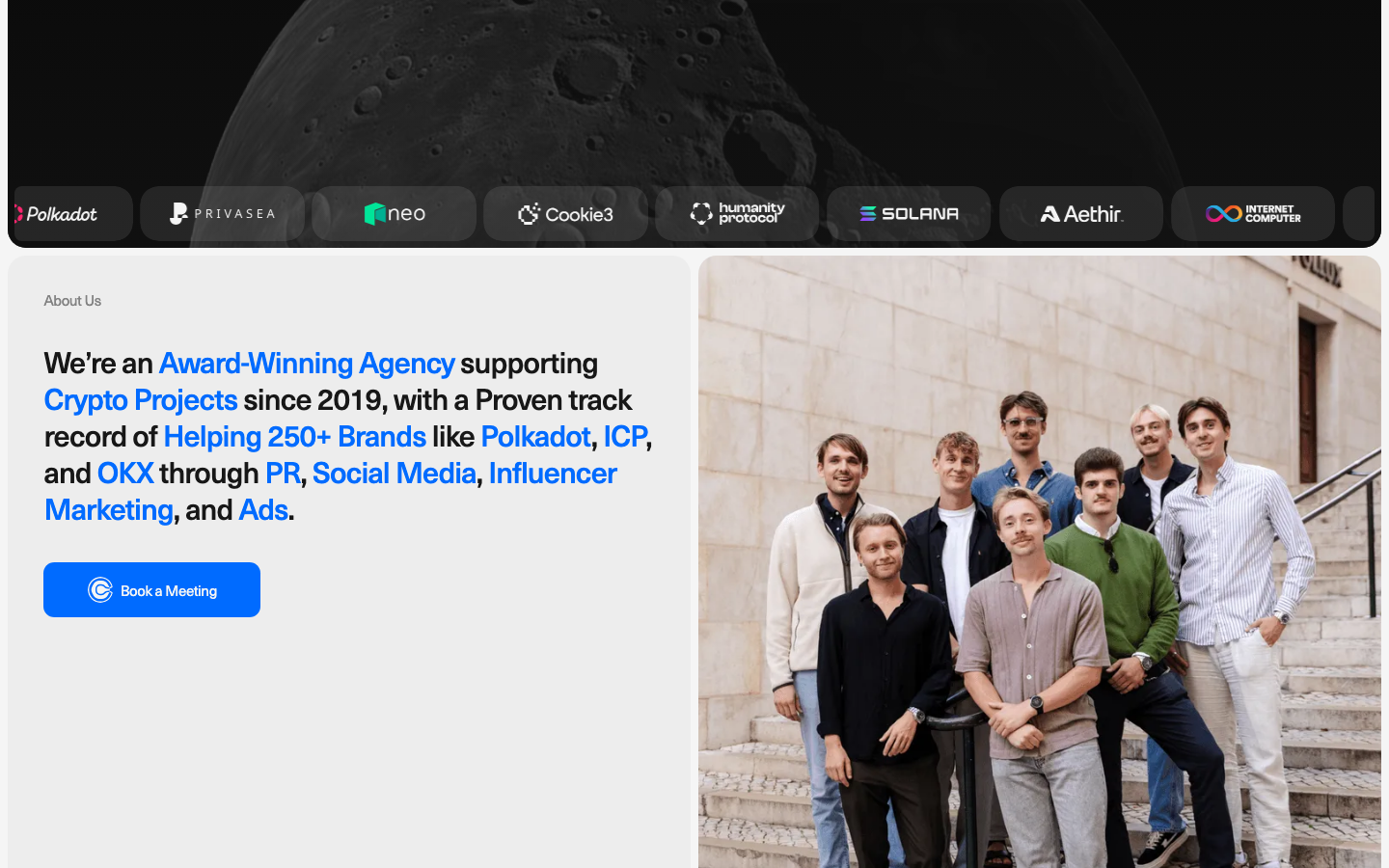Select the Helping 250+ Brands text
This screenshot has height=868, width=1389.
click(295, 437)
